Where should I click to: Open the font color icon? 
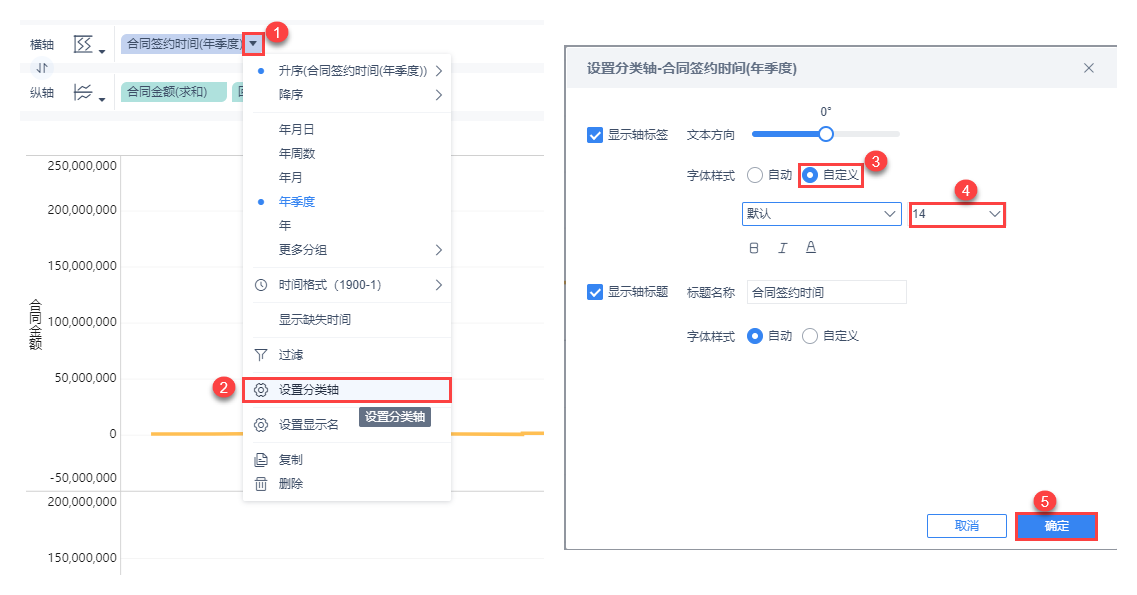coord(811,247)
